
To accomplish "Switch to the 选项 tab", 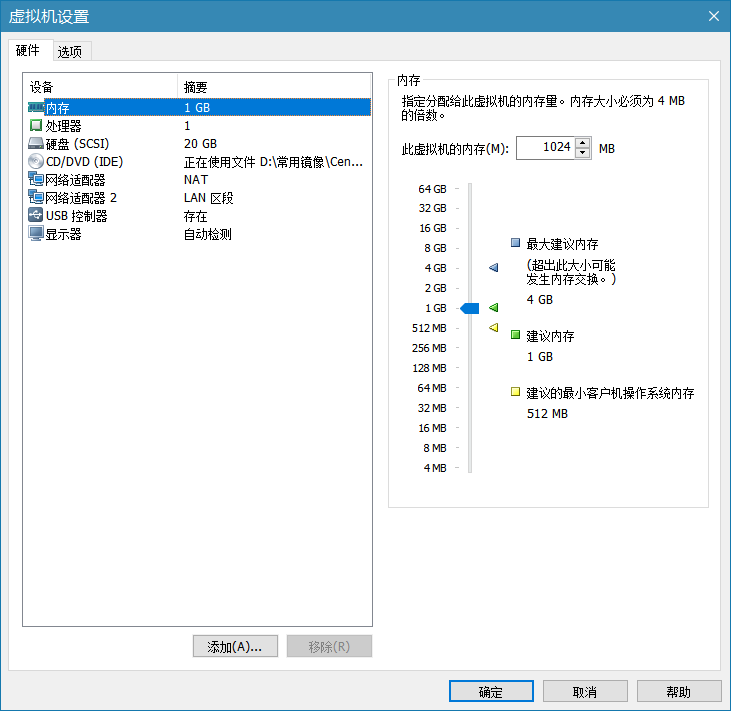I will coord(70,52).
